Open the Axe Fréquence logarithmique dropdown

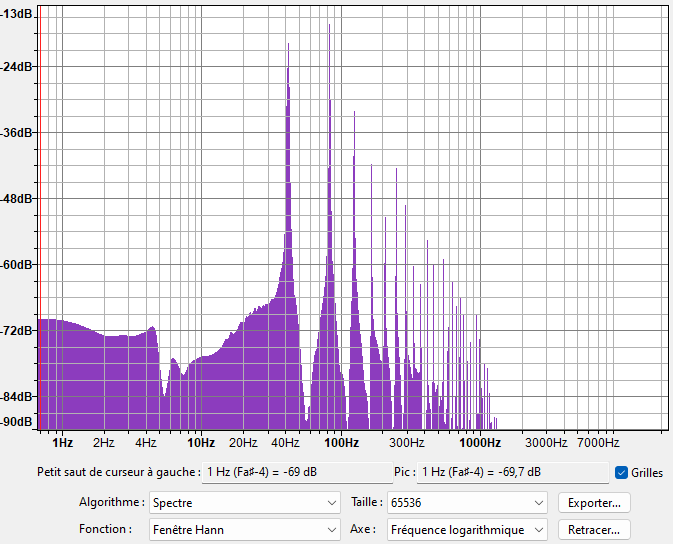pyautogui.click(x=467, y=530)
